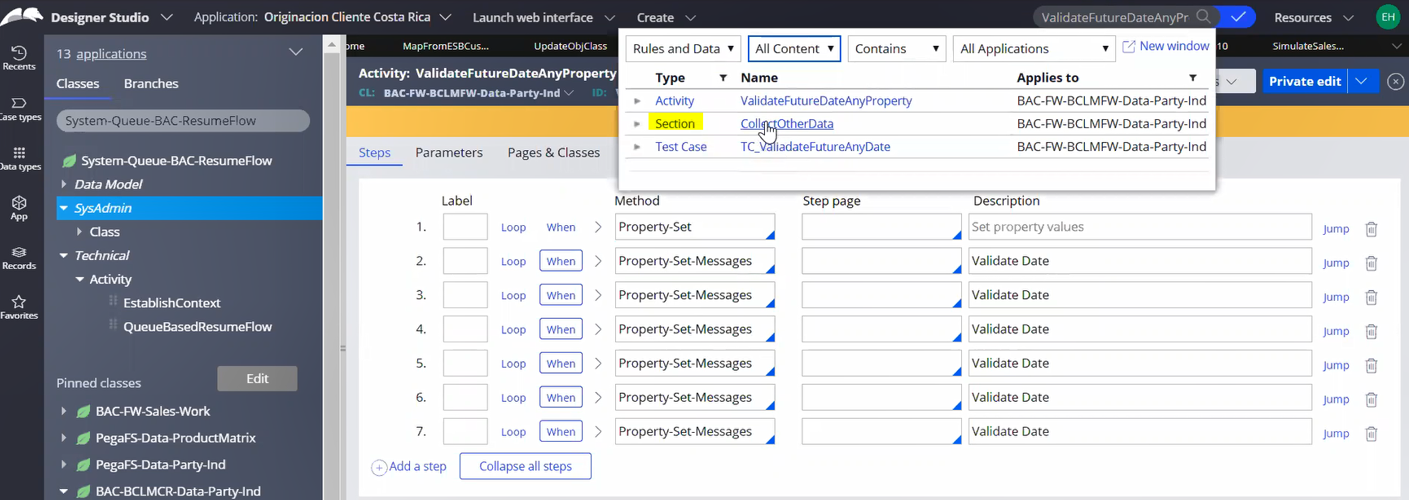Open the Contains dropdown

[x=896, y=48]
